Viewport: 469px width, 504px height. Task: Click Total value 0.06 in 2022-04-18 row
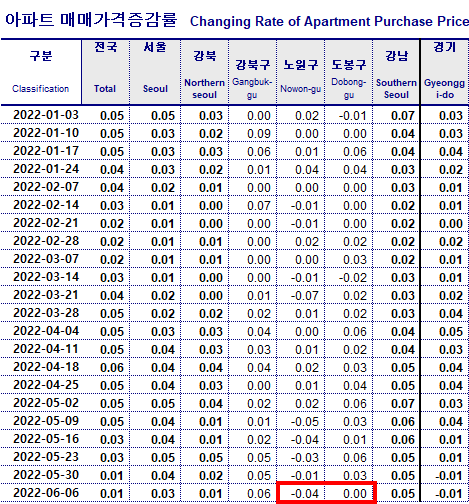[x=112, y=368]
